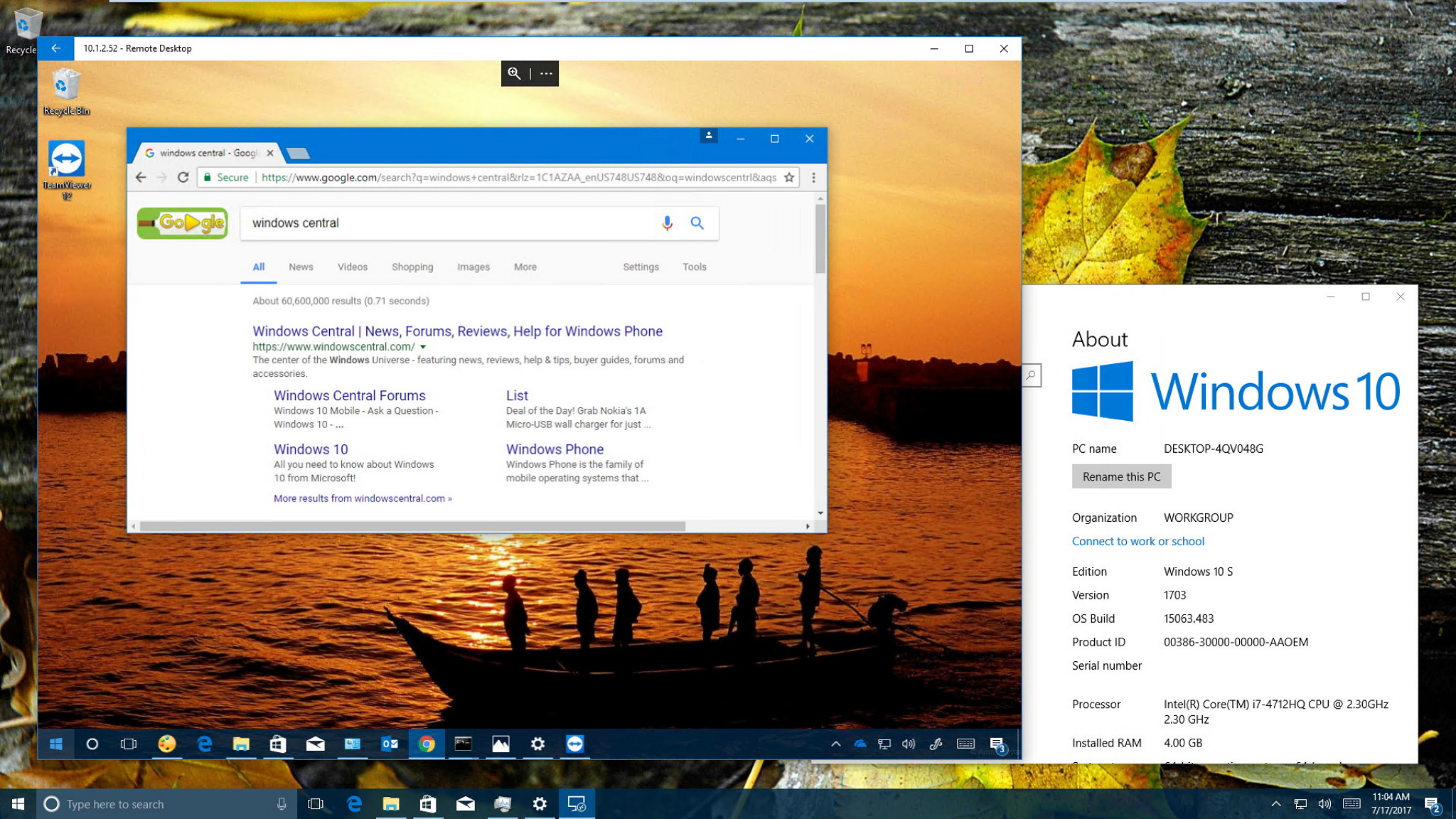This screenshot has width=1456, height=819.
Task: Click OneDrive cloud icon in remote tray
Action: [x=860, y=744]
